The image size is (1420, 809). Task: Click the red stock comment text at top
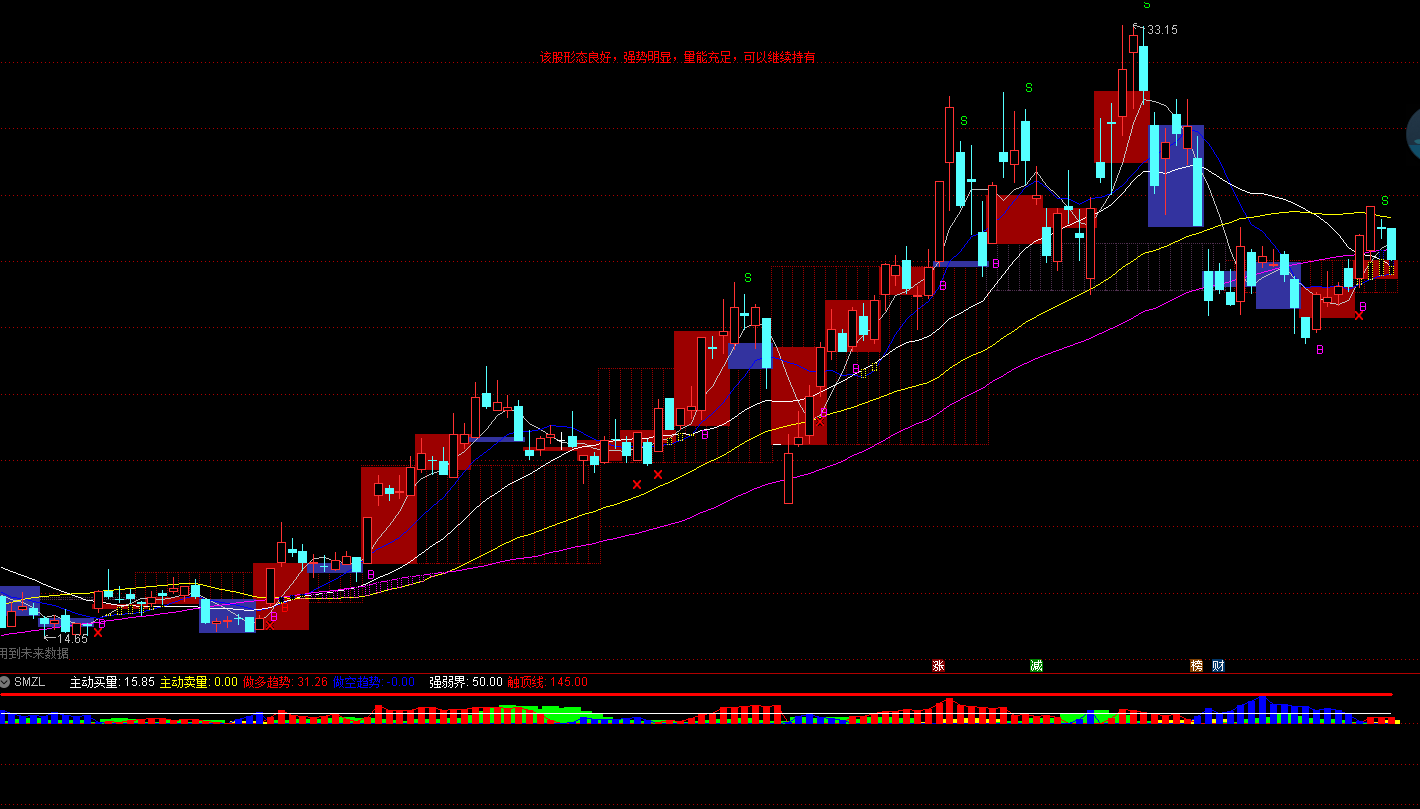pyautogui.click(x=678, y=58)
